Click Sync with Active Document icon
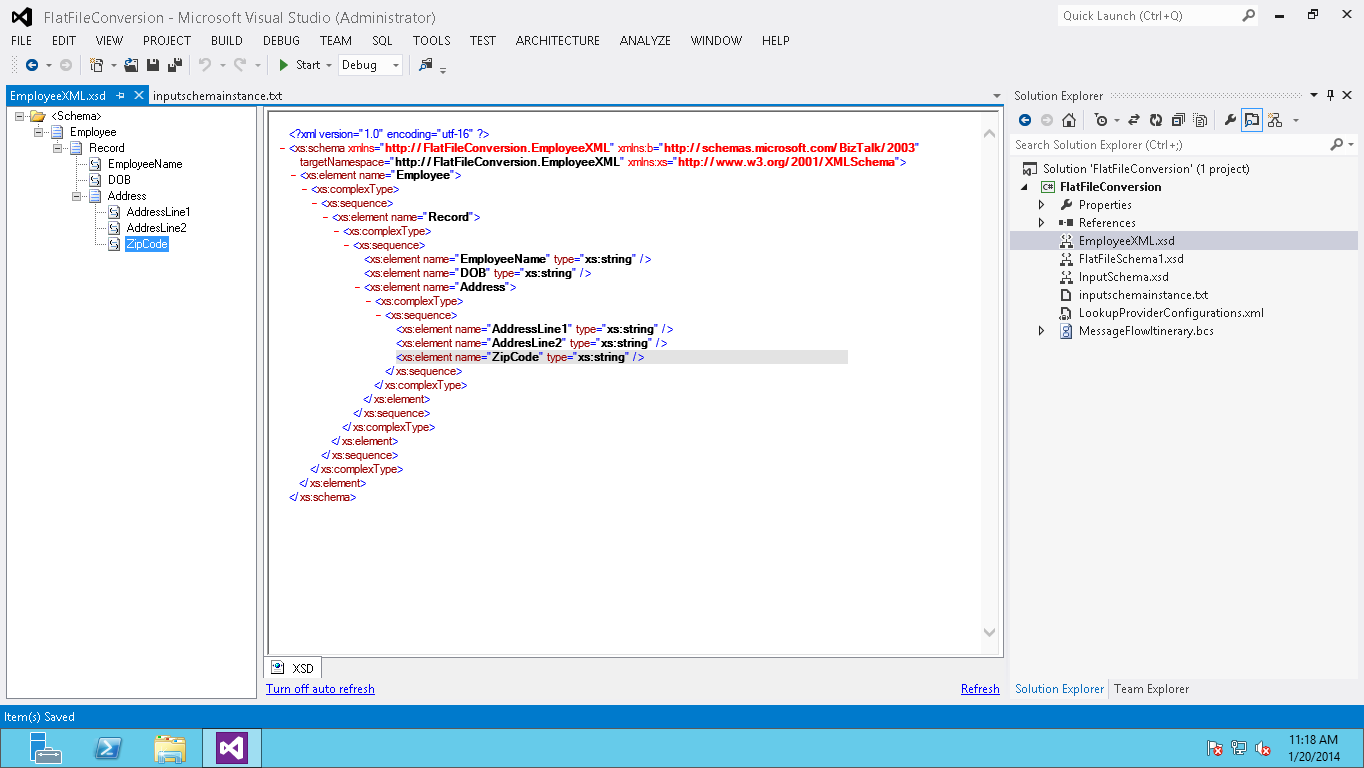The width and height of the screenshot is (1364, 768). pos(1134,120)
